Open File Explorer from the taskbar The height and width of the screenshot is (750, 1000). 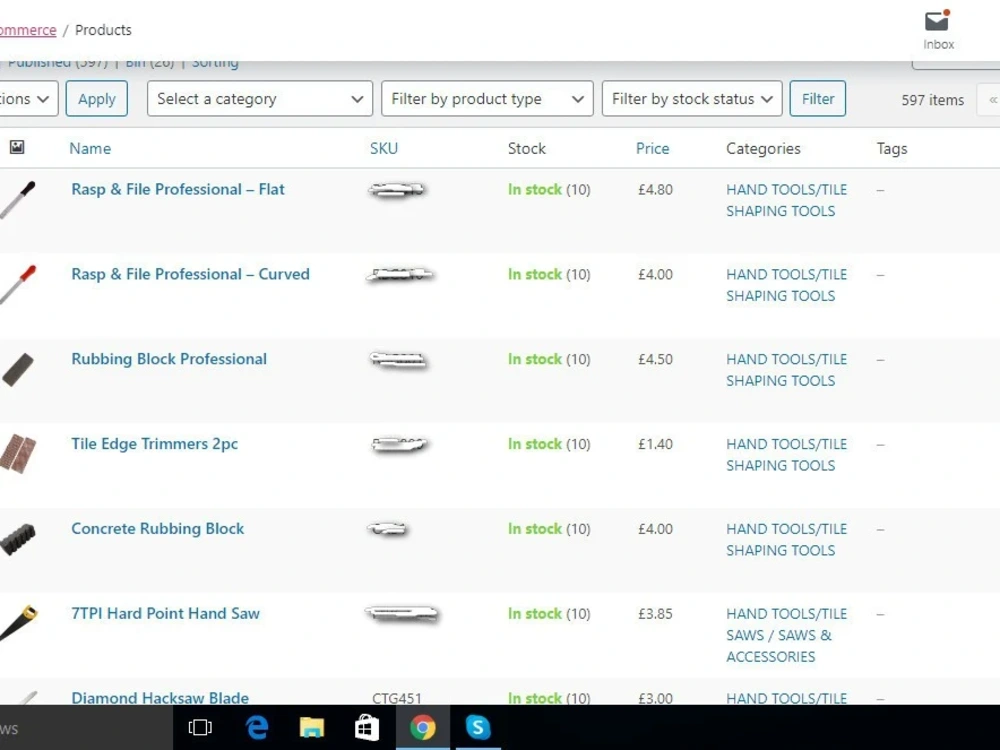pyautogui.click(x=312, y=727)
